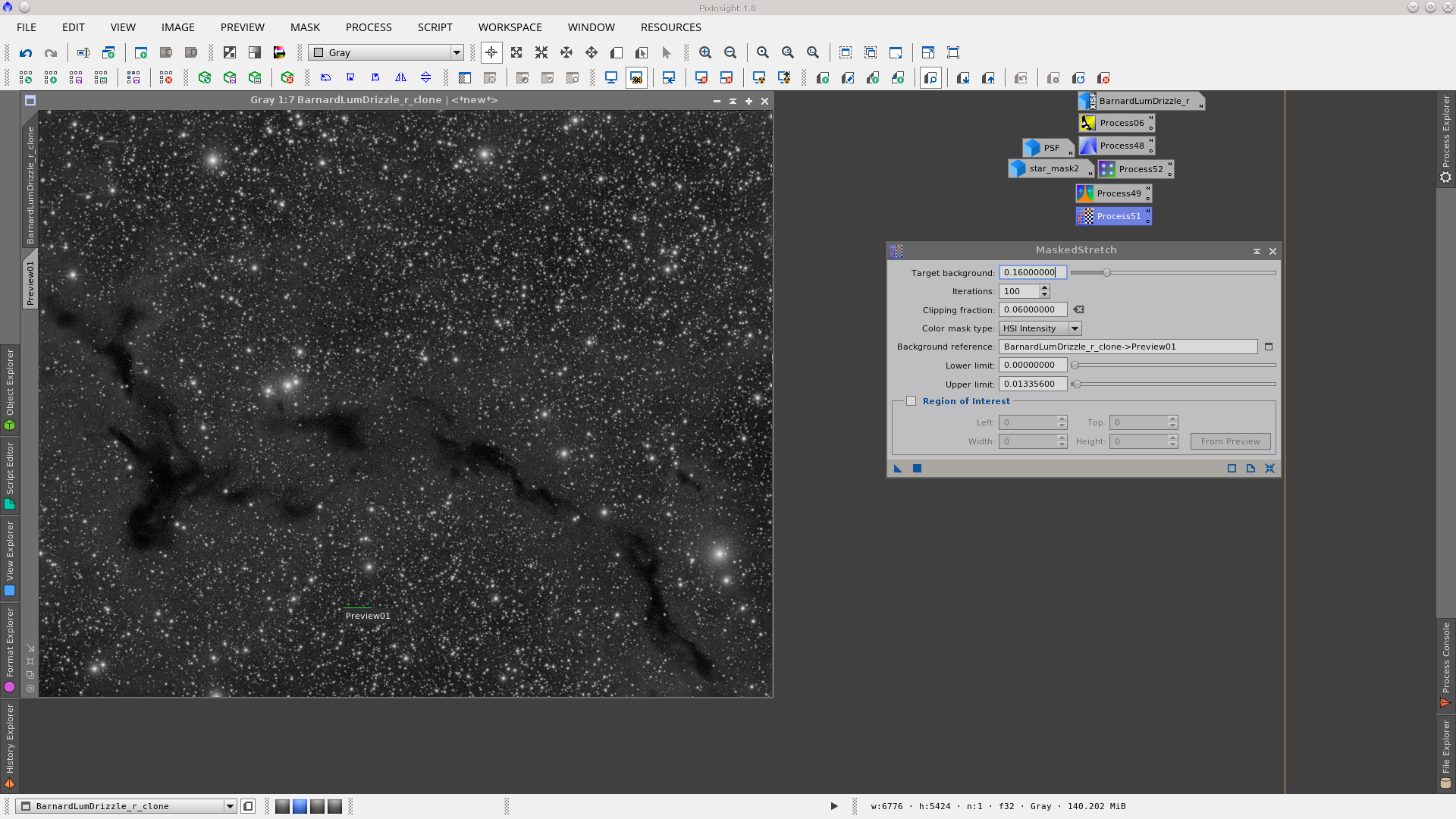Viewport: 1456px width, 819px height.
Task: Toggle the 24-bit screen LUT toolbar button
Action: 636,78
